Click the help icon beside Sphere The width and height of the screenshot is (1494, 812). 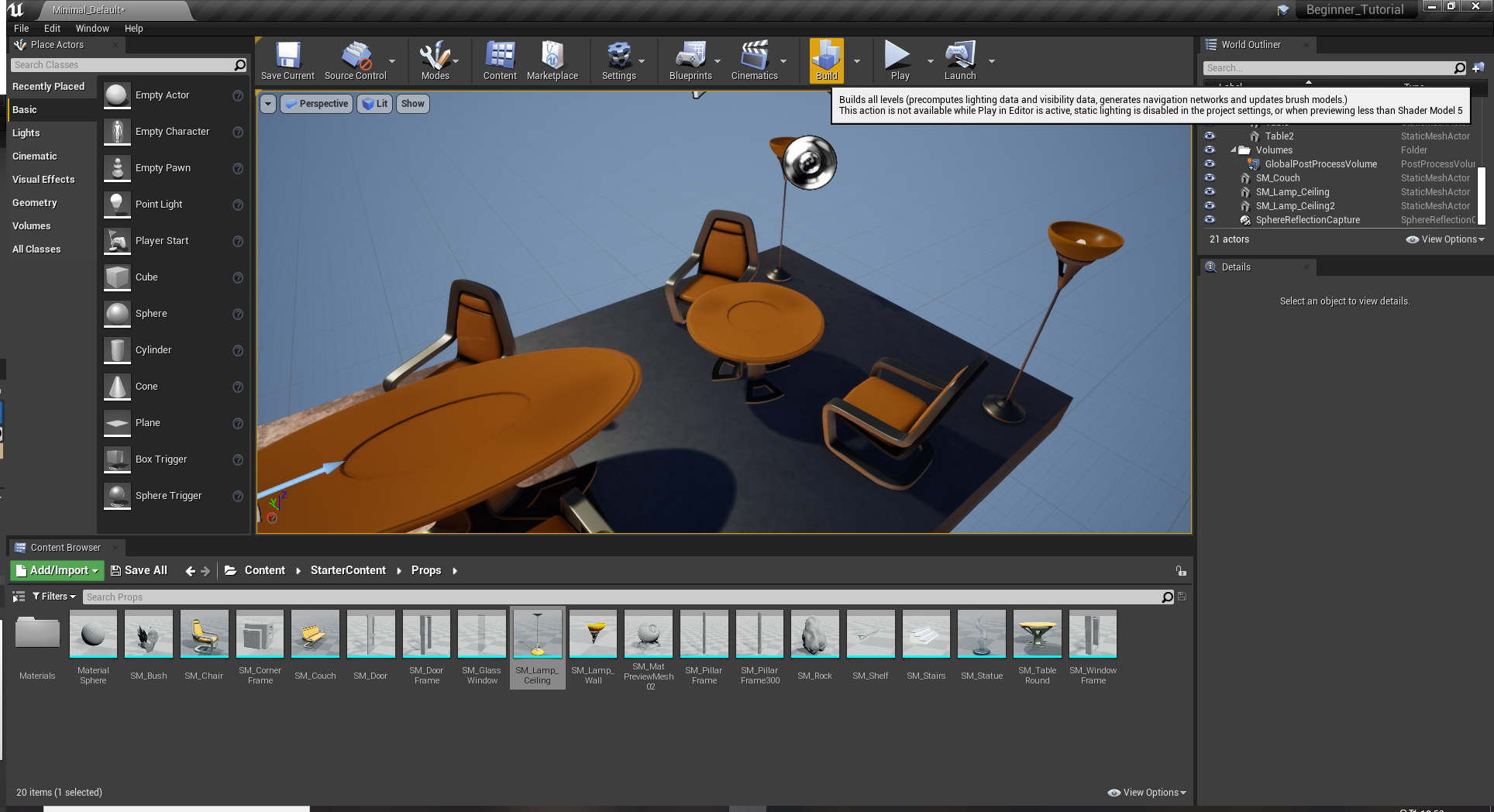point(238,314)
